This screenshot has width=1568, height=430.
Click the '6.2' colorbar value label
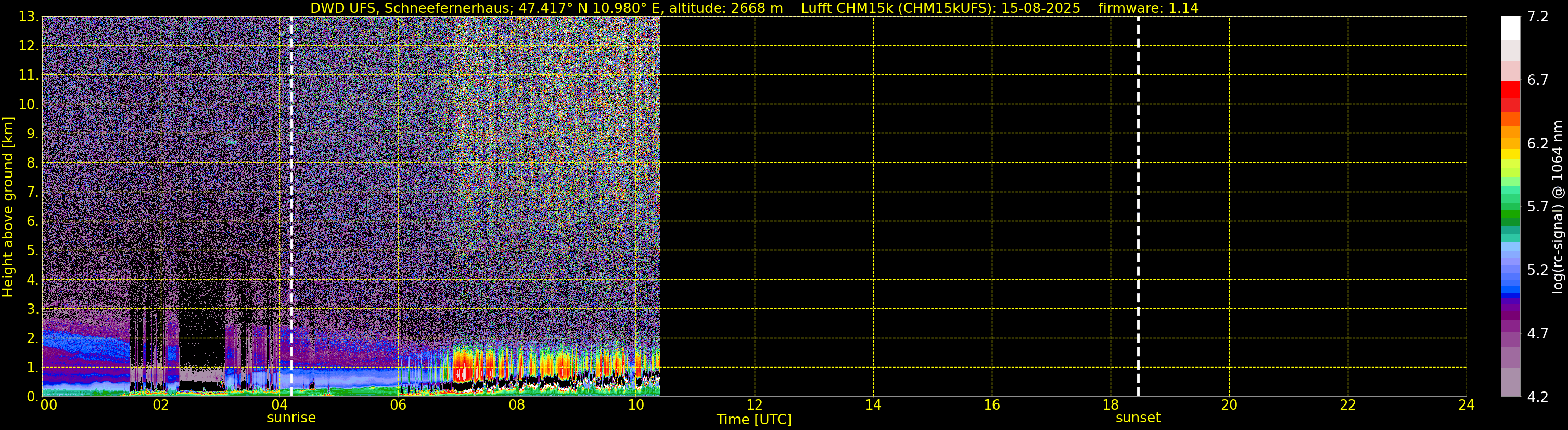tap(1538, 143)
